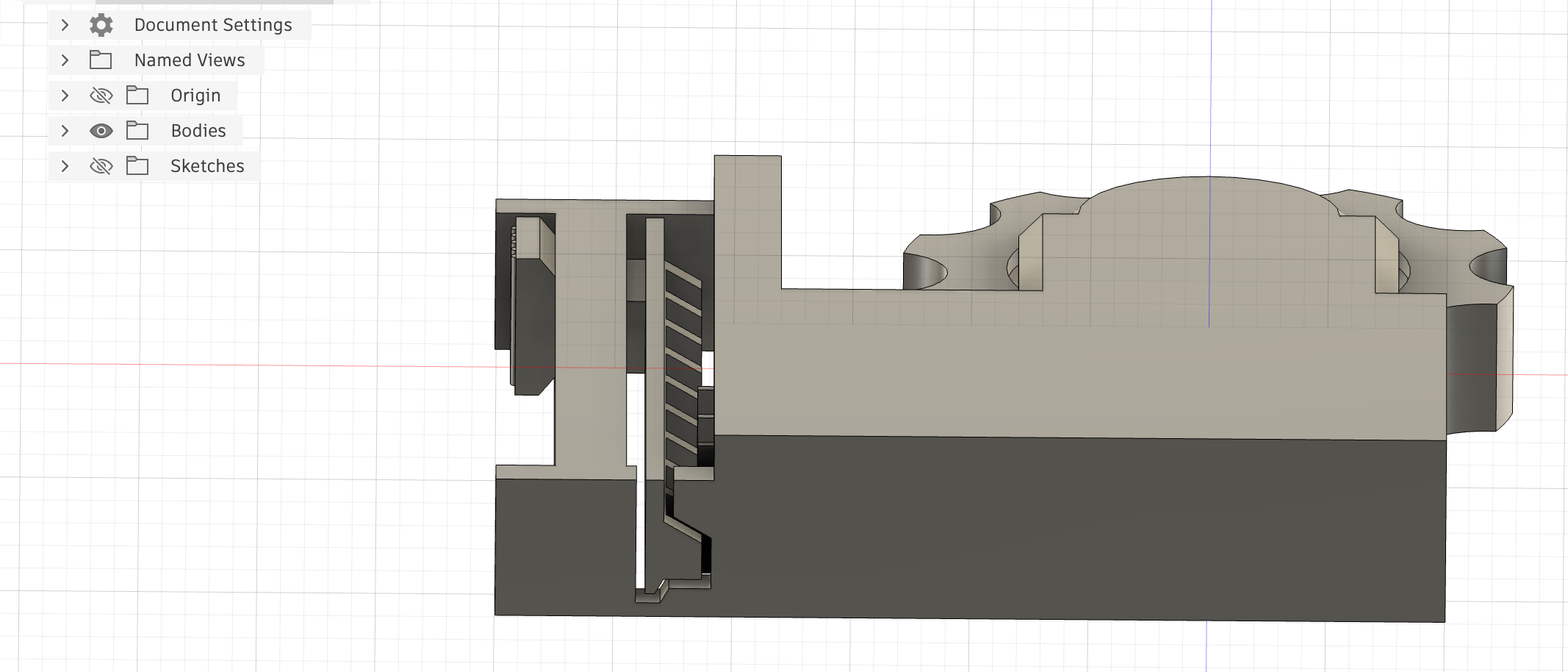Select the Named Views label
The height and width of the screenshot is (672, 1568).
click(190, 60)
